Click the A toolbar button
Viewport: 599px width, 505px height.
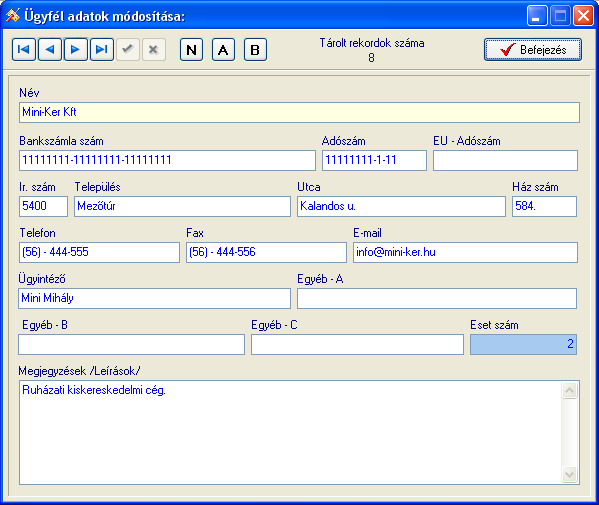pyautogui.click(x=223, y=50)
